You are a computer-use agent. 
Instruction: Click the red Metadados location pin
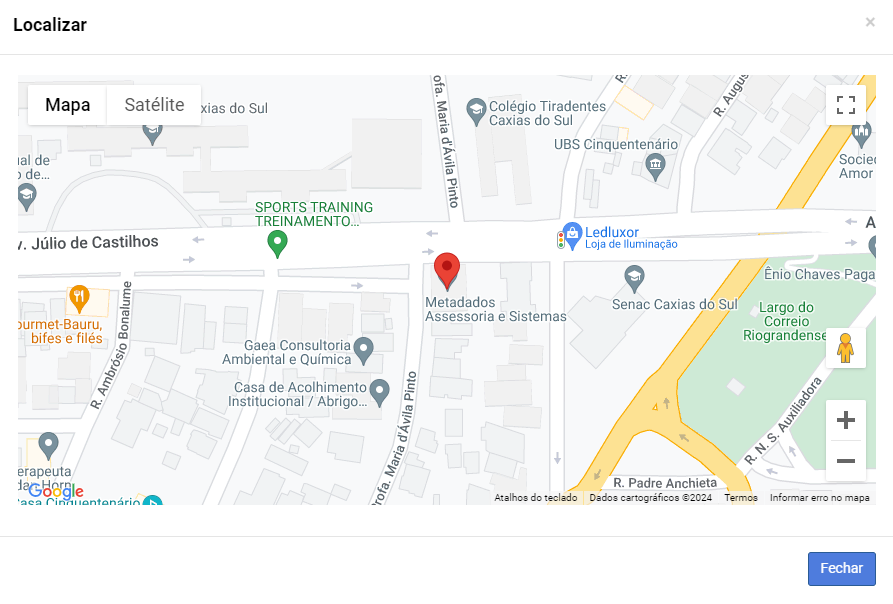pyautogui.click(x=446, y=271)
